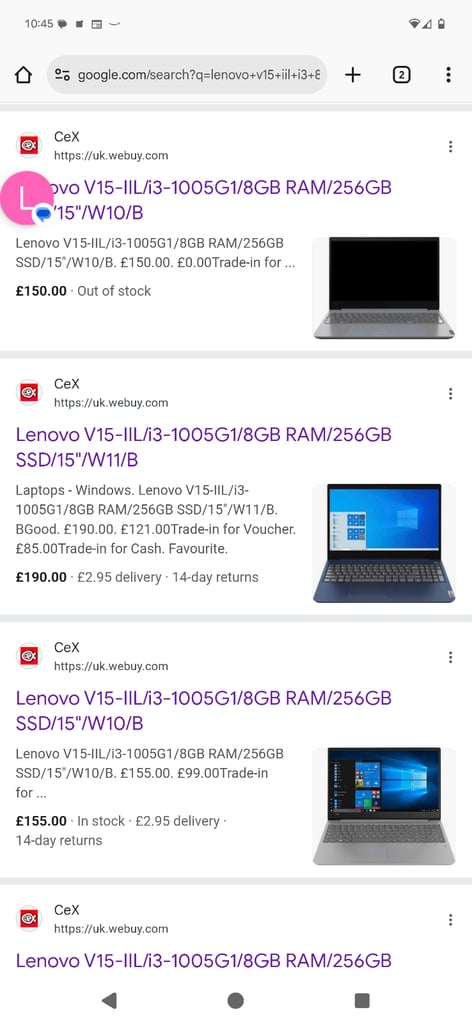
Task: Tap the Chrome home icon
Action: (x=23, y=75)
